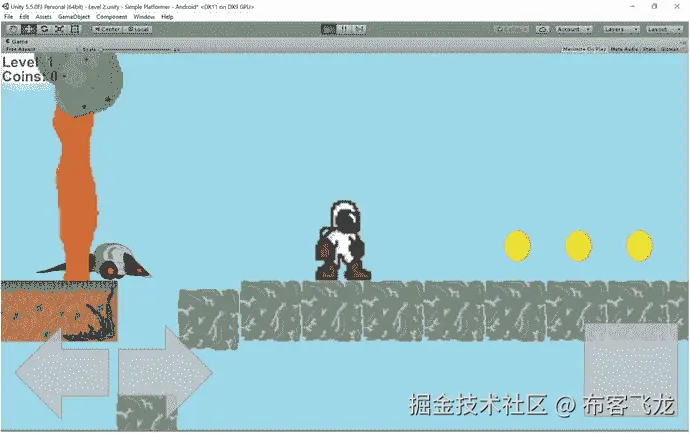The image size is (690, 433).
Task: Open the Cloud services icon
Action: point(543,29)
